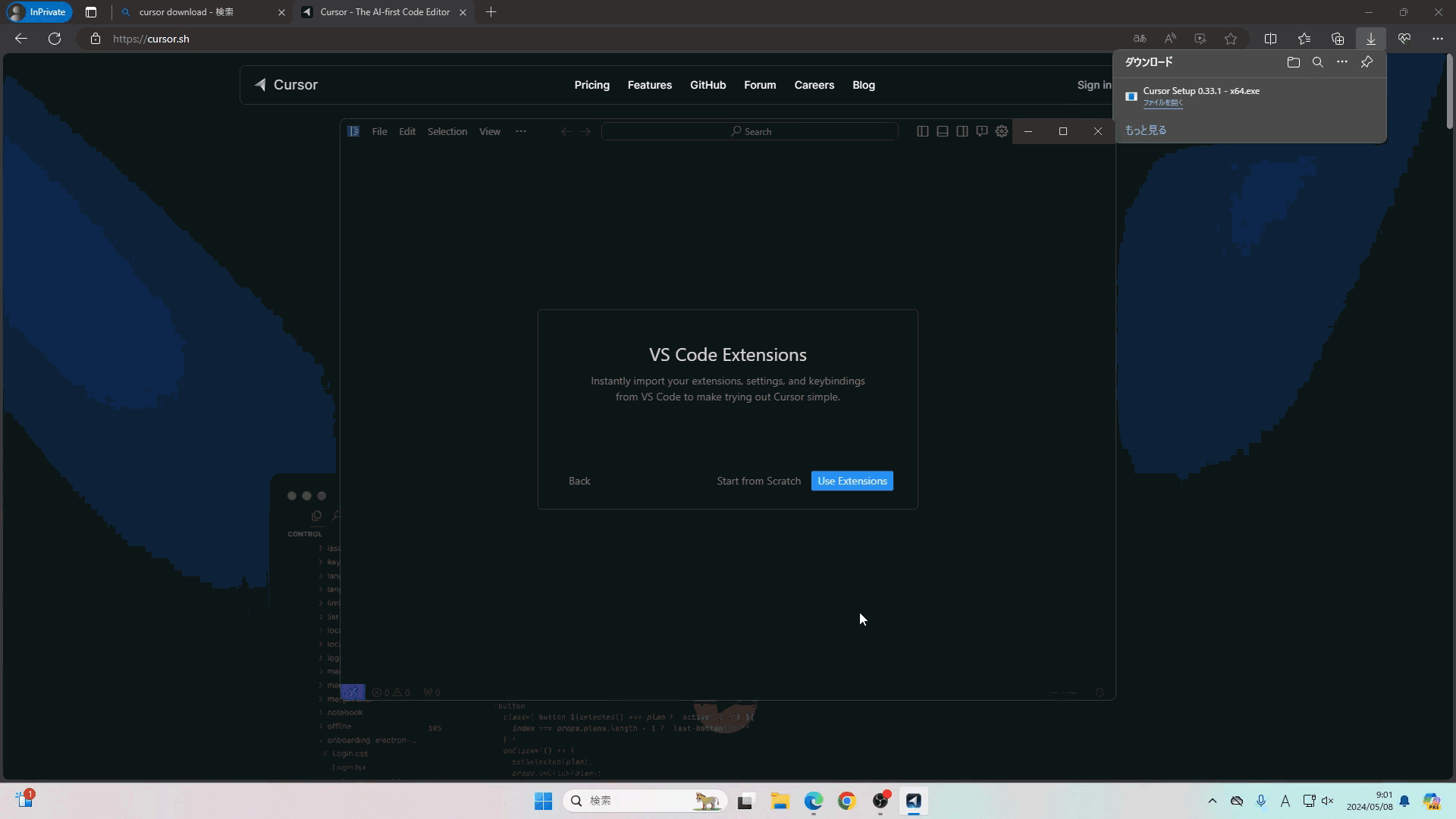Open the Windows Start menu
Image resolution: width=1456 pixels, height=819 pixels.
543,801
